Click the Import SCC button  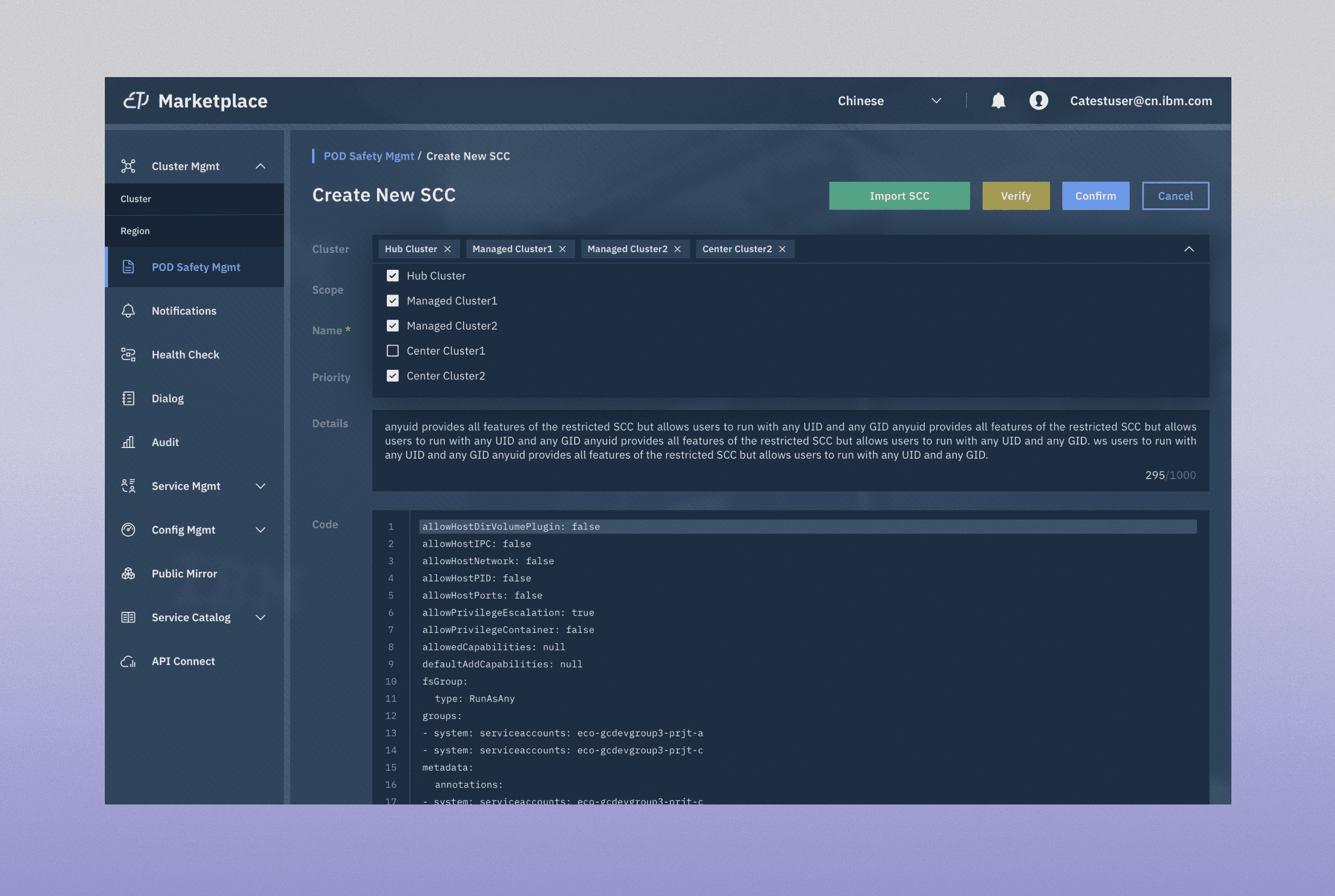[x=899, y=196]
